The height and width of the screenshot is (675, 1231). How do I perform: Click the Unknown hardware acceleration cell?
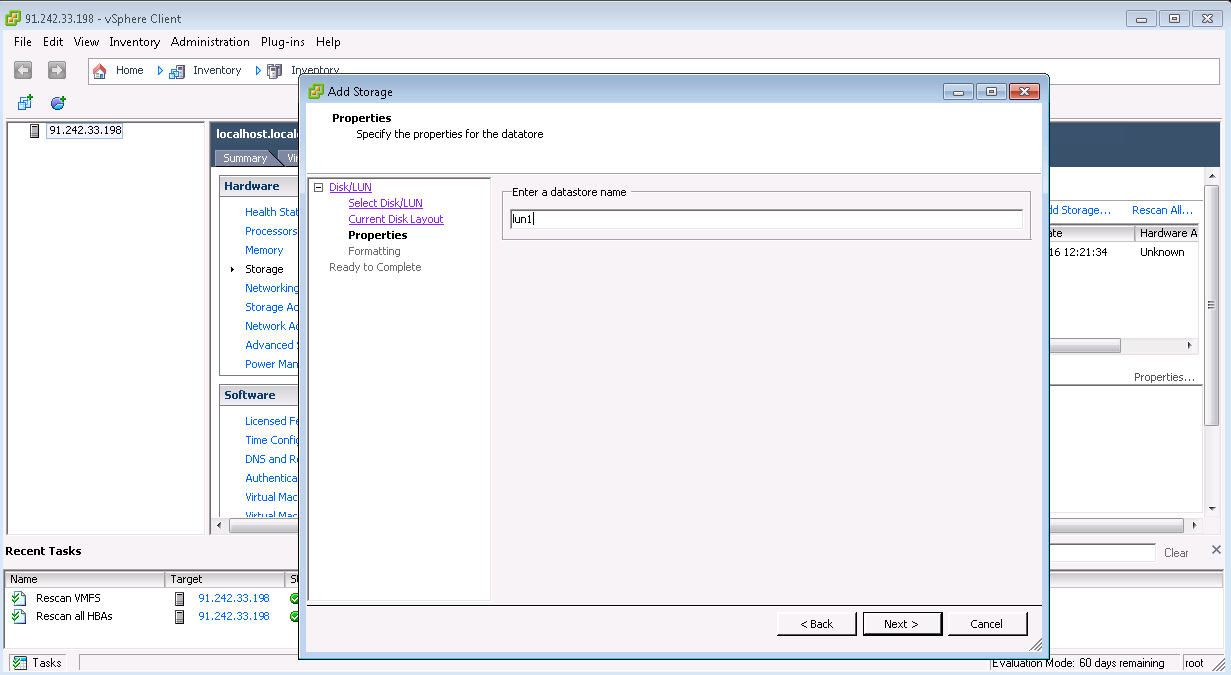(1162, 252)
